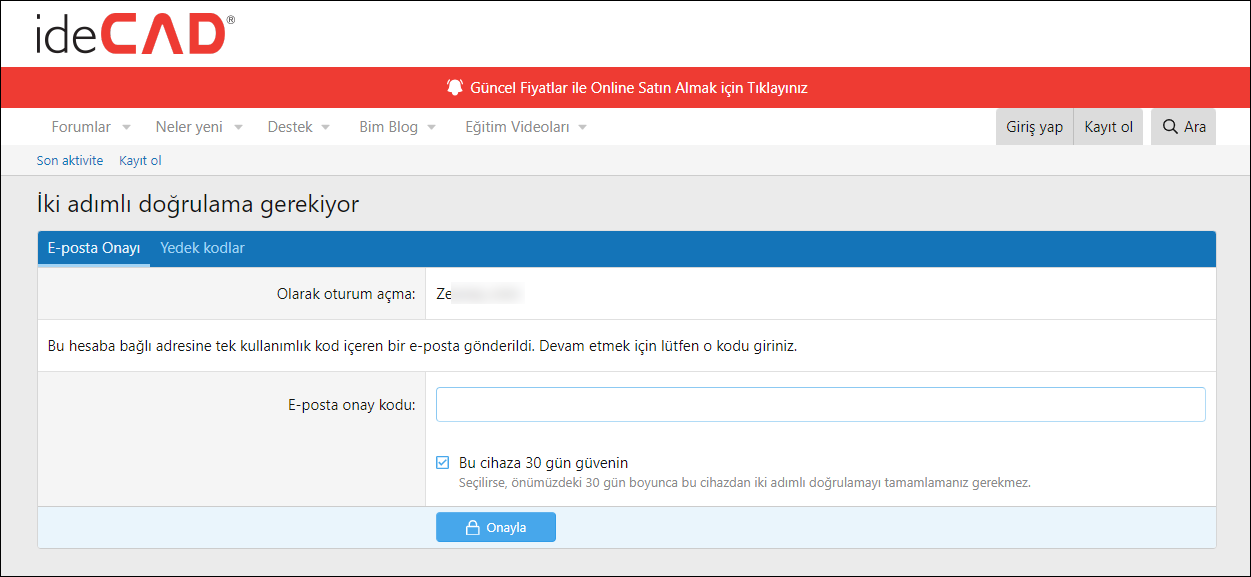
Task: Expand the Forumlar dropdown arrow
Action: click(x=126, y=128)
